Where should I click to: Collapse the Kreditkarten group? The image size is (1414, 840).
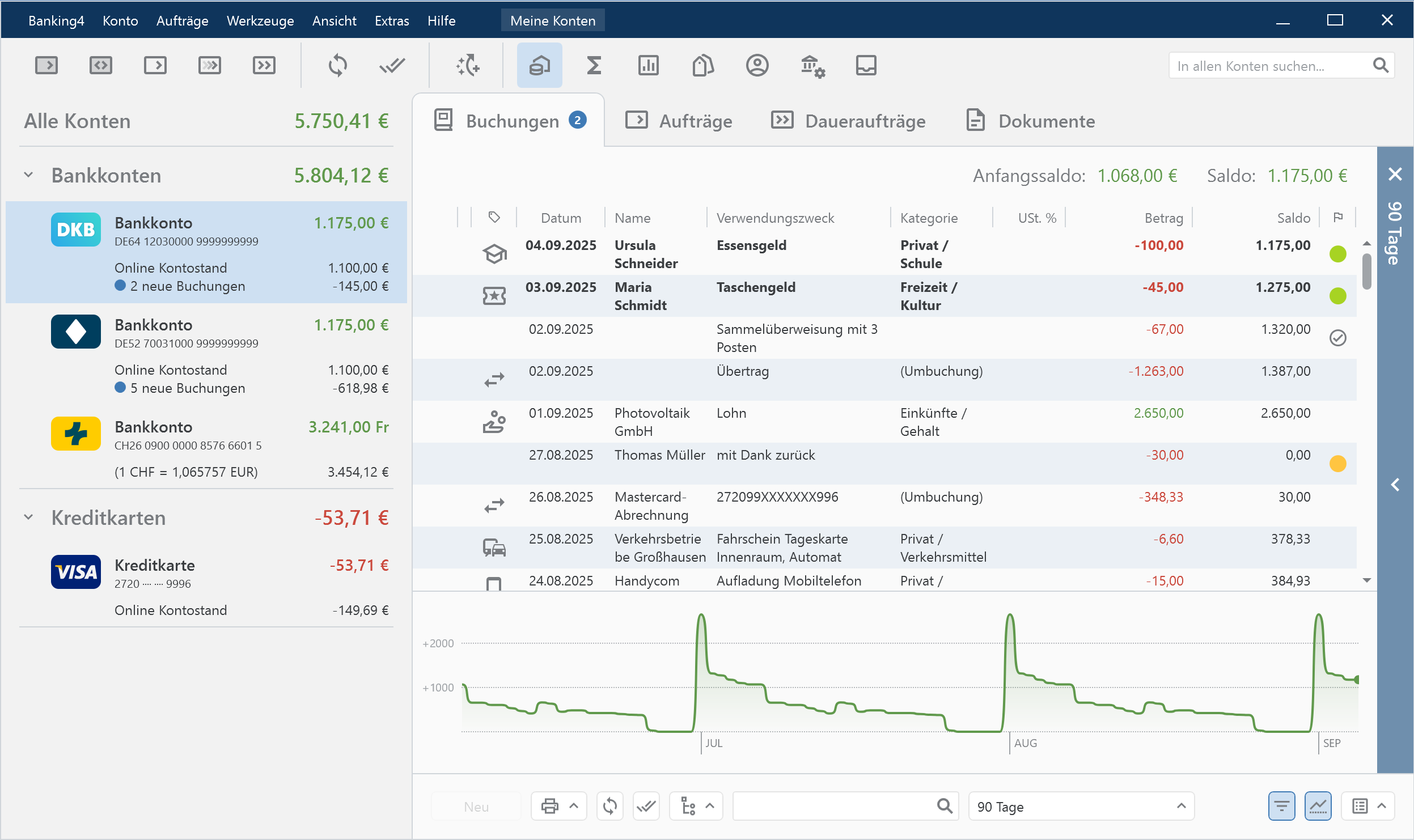[28, 517]
